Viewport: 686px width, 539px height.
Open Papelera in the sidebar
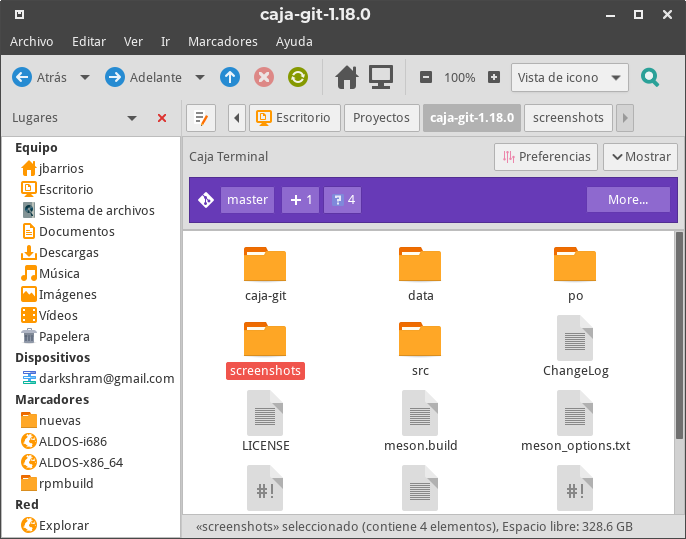tap(91, 336)
